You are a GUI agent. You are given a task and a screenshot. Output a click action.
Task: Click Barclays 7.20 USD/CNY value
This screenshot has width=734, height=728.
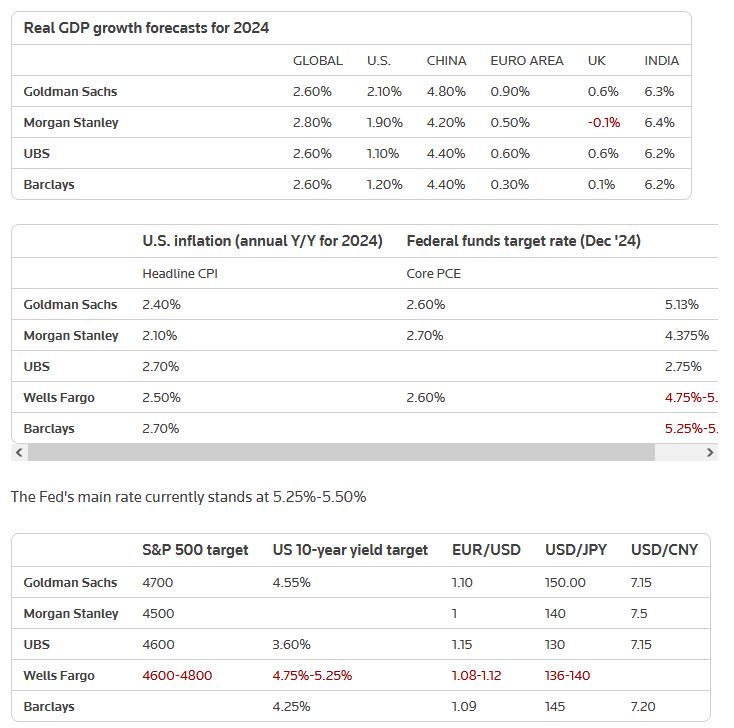tap(643, 706)
